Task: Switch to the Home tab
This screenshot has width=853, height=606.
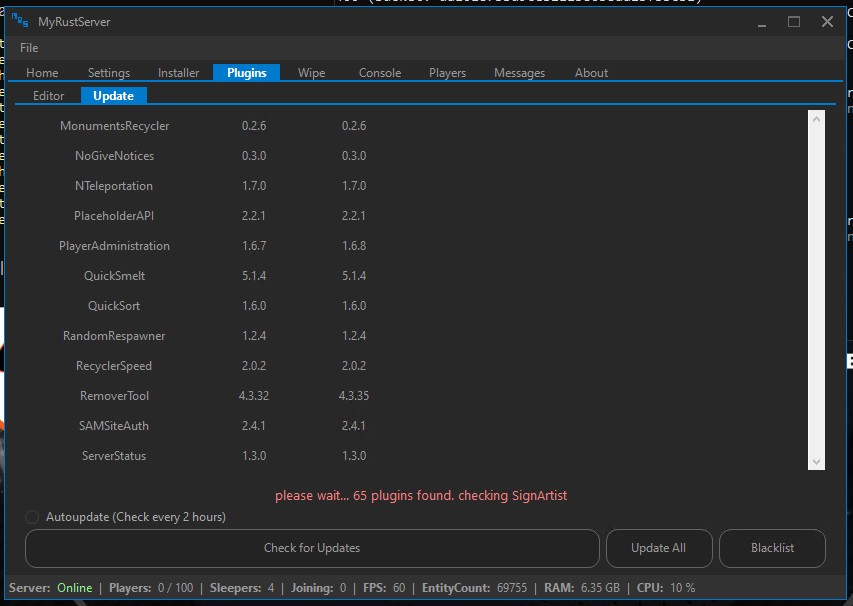Action: 42,73
